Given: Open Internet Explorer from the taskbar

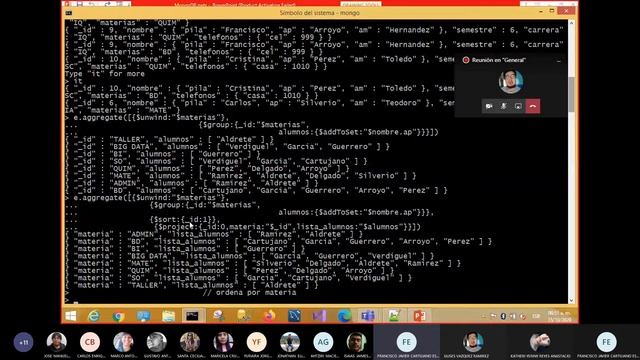Looking at the screenshot, I should click(x=94, y=316).
